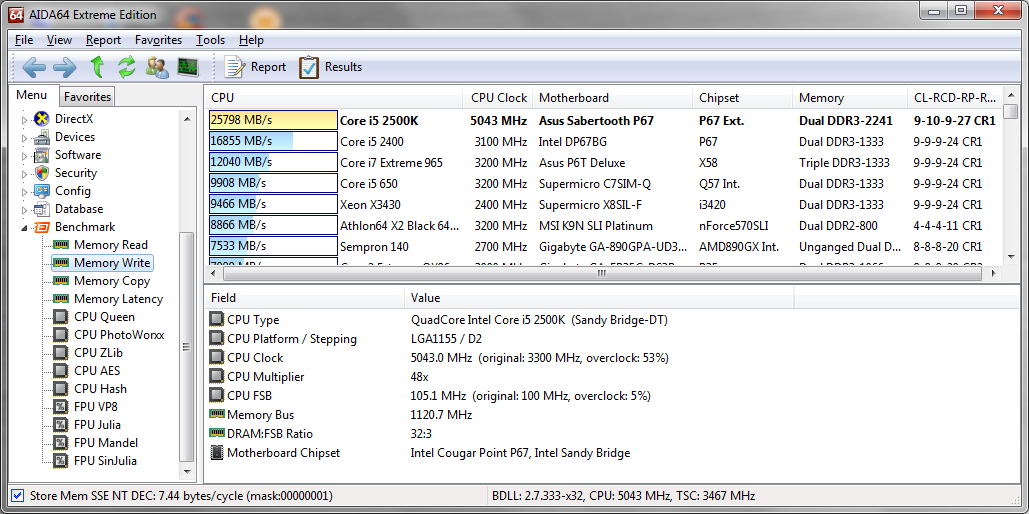Click the Results toolbar button
The image size is (1029, 514).
click(331, 67)
